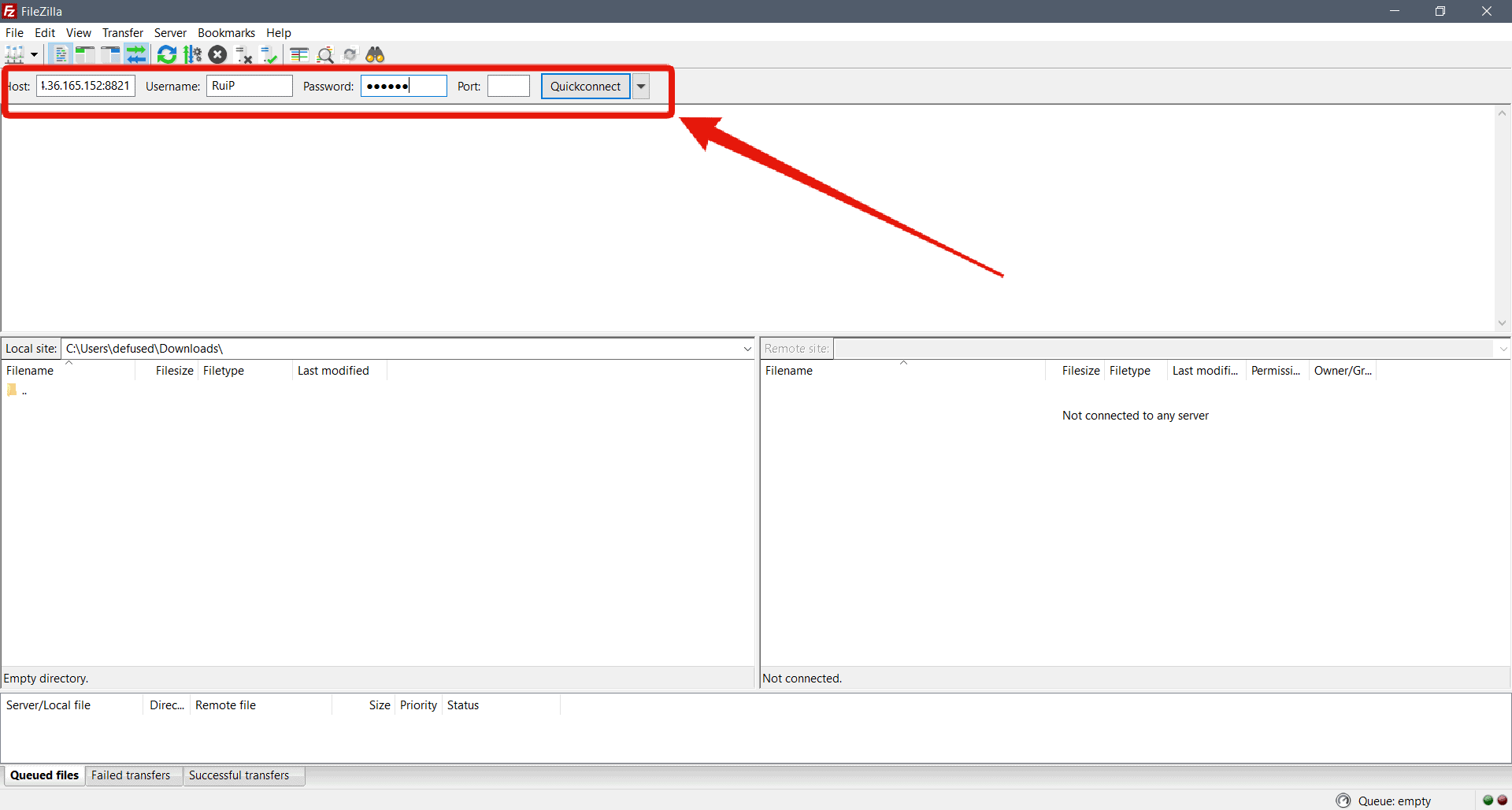1512x810 pixels.
Task: Reconnect to last server icon
Action: pos(269,54)
